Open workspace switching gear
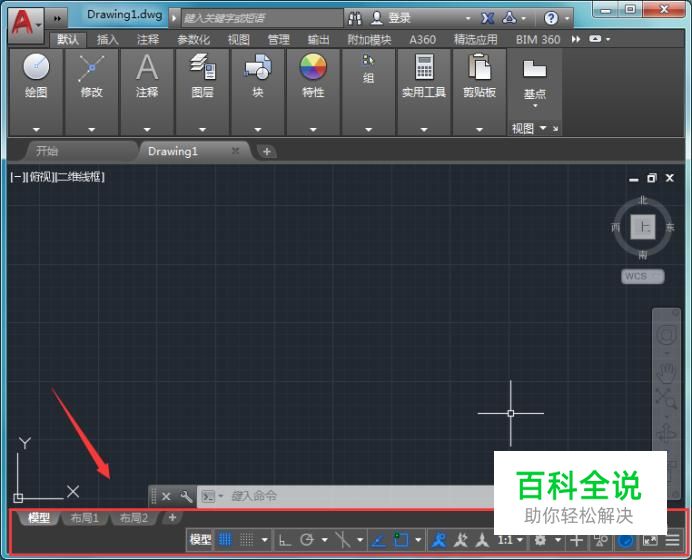This screenshot has width=692, height=560. 540,540
